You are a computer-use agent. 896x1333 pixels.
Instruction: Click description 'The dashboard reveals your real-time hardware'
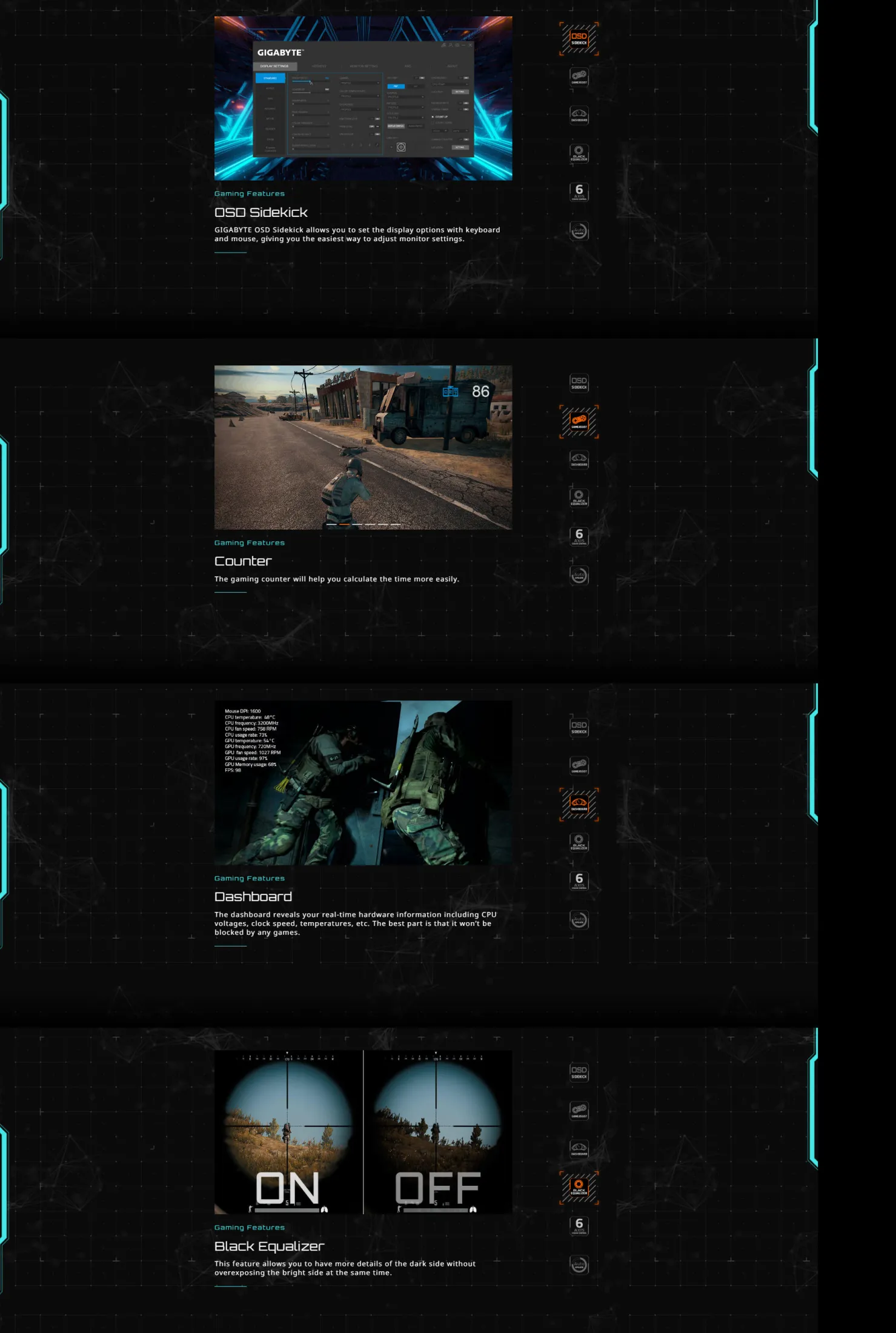[x=356, y=923]
